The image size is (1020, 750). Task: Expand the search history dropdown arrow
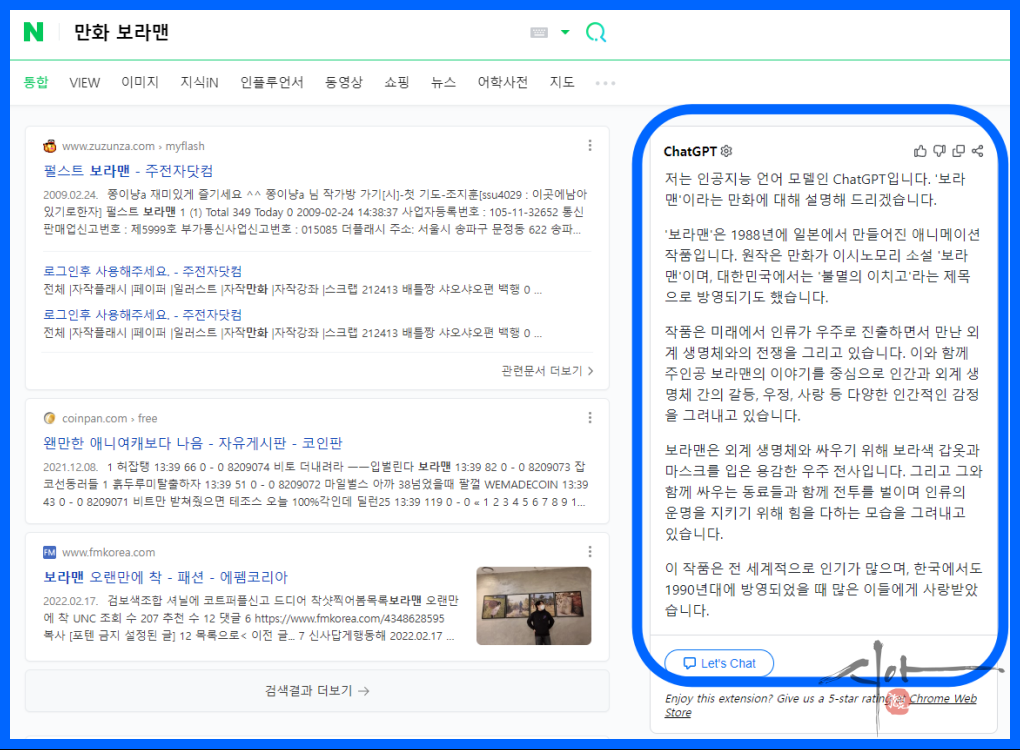tap(565, 32)
